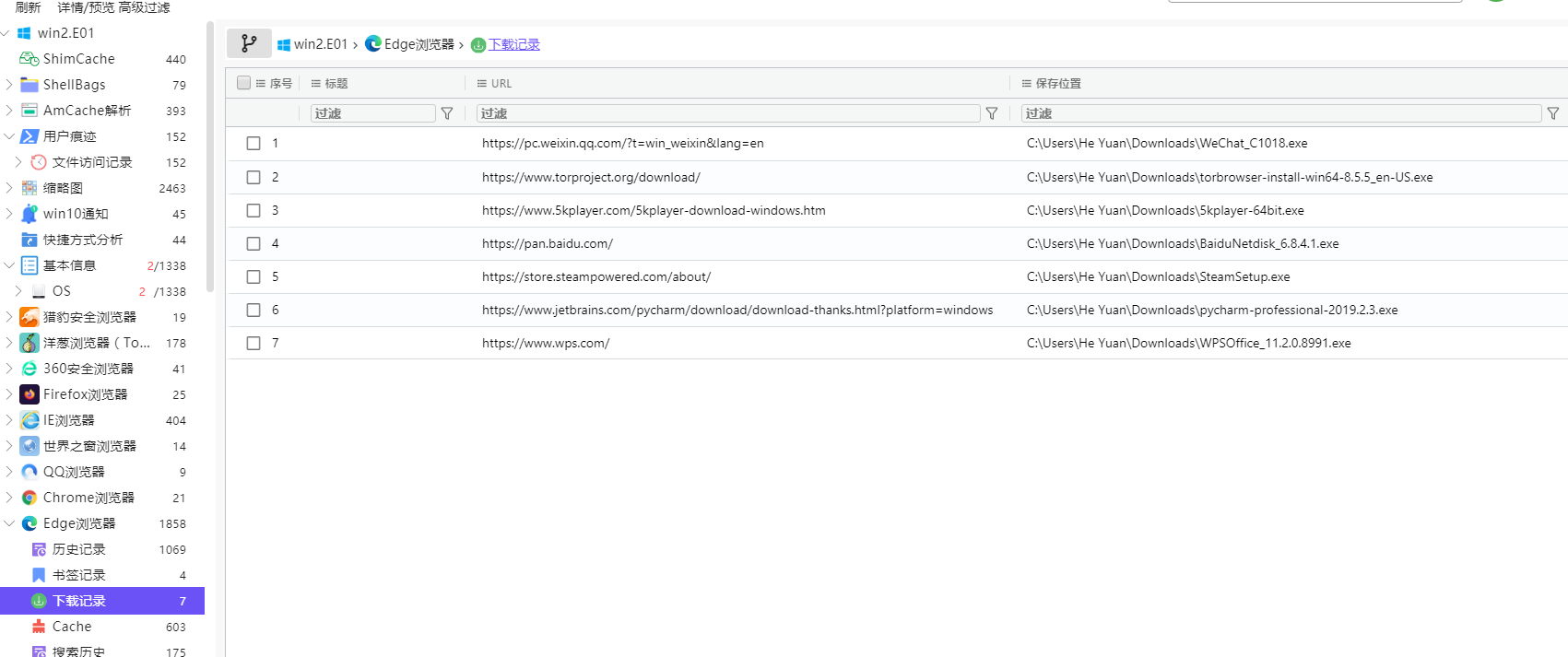This screenshot has width=1568, height=657.
Task: Click the torproject.org download URL cell
Action: click(591, 177)
